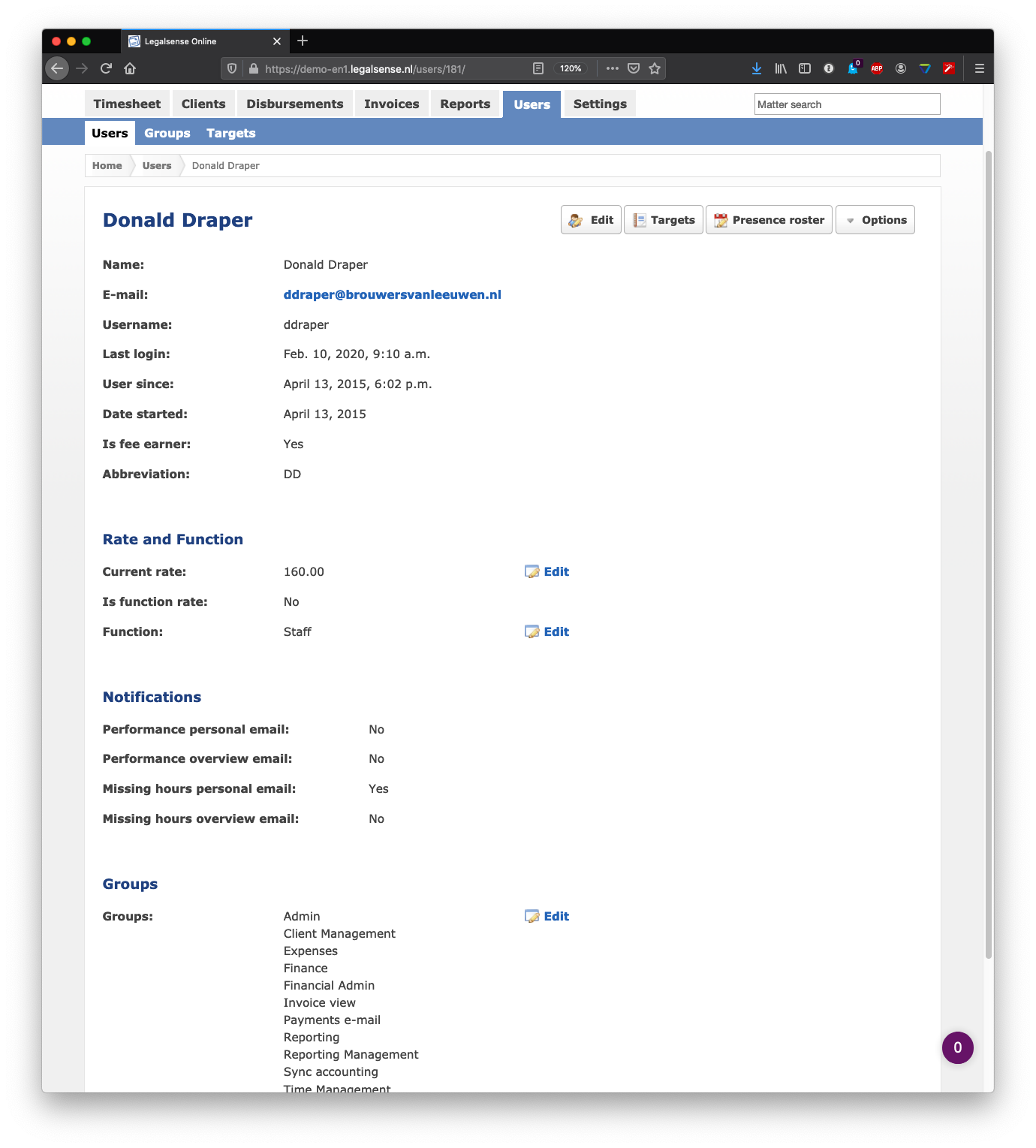Open the Firefox Library icon
The width and height of the screenshot is (1036, 1148).
[781, 68]
